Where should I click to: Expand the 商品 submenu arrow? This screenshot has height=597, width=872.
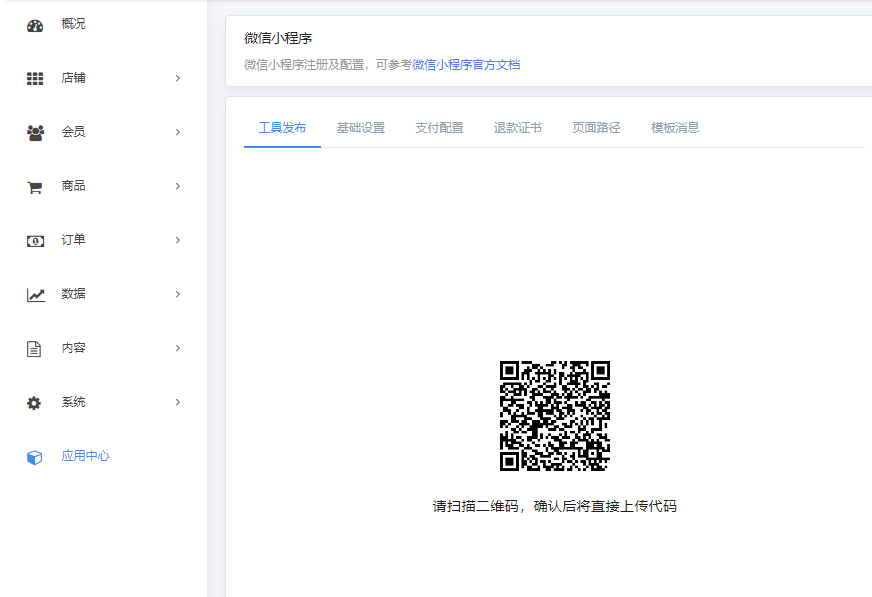pyautogui.click(x=178, y=186)
